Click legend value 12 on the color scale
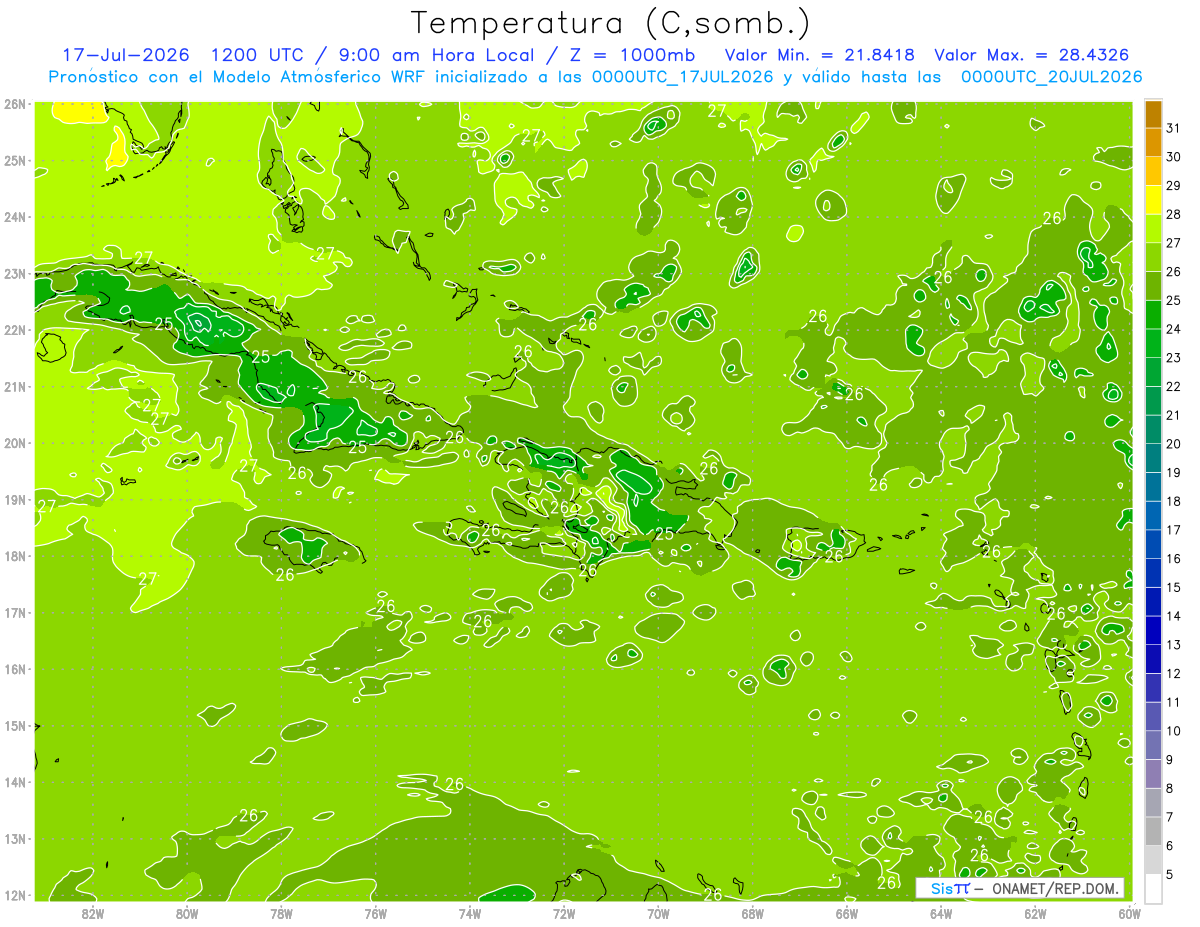Viewport: 1200px width, 927px height. (x=1173, y=674)
